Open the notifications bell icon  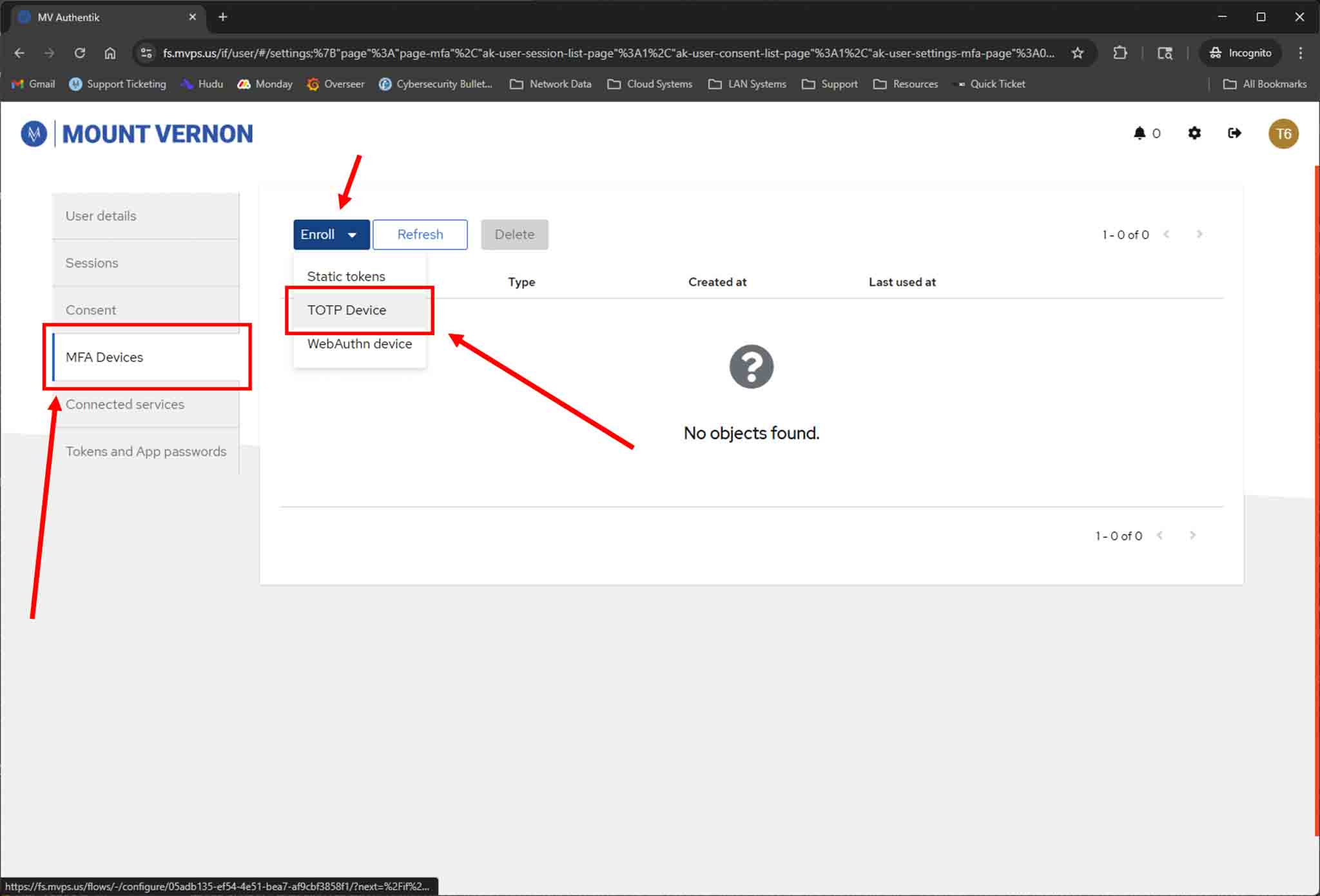click(x=1139, y=133)
